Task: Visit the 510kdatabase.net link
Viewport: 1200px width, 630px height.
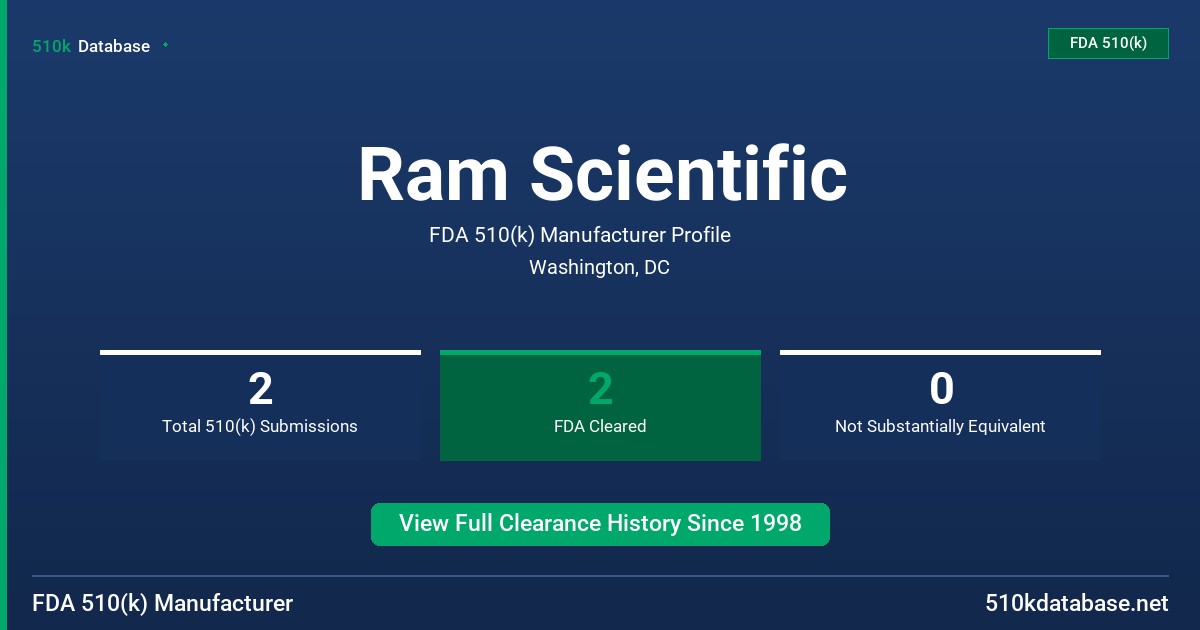Action: point(1076,604)
